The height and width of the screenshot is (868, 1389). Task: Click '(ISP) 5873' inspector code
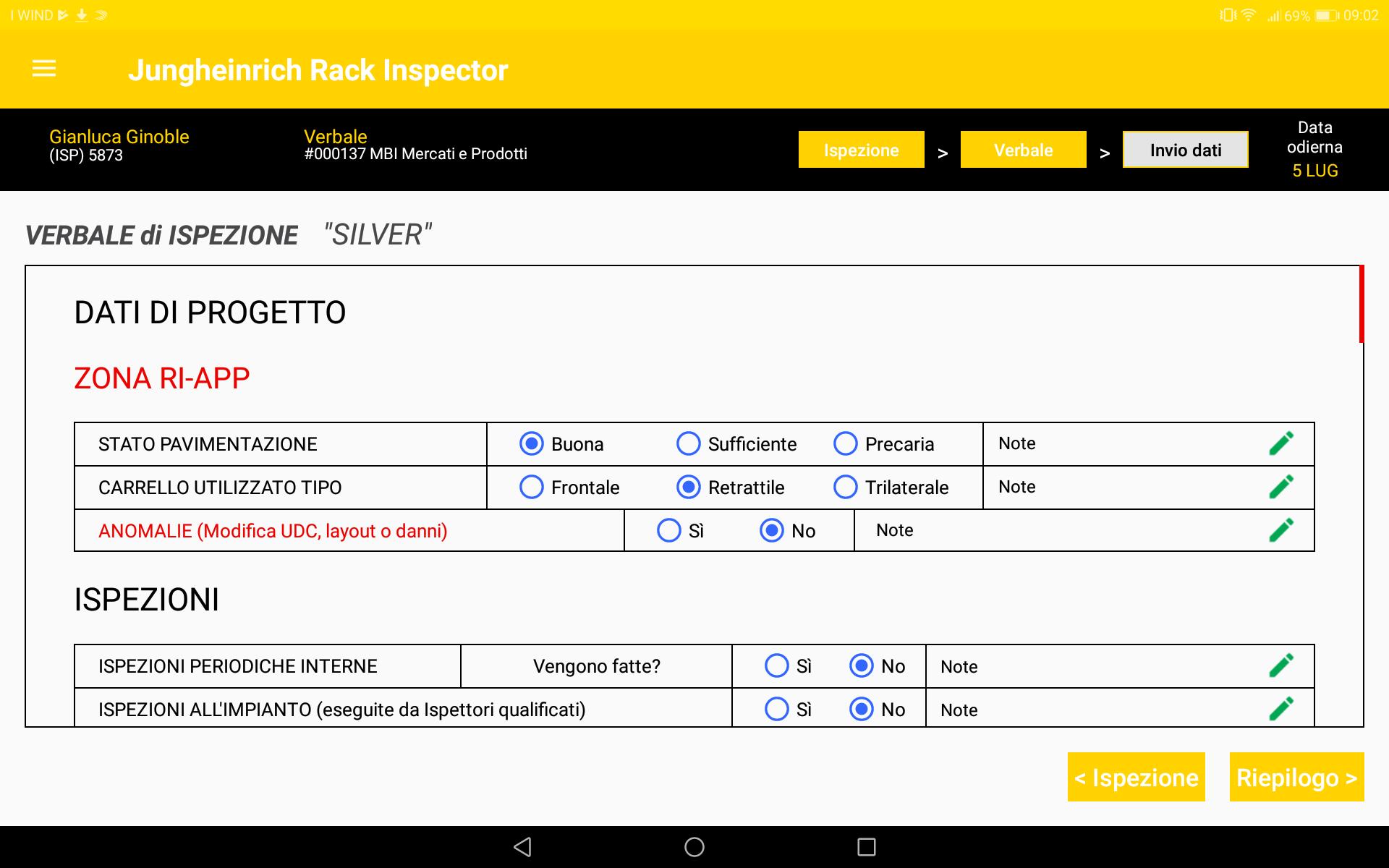pyautogui.click(x=86, y=156)
